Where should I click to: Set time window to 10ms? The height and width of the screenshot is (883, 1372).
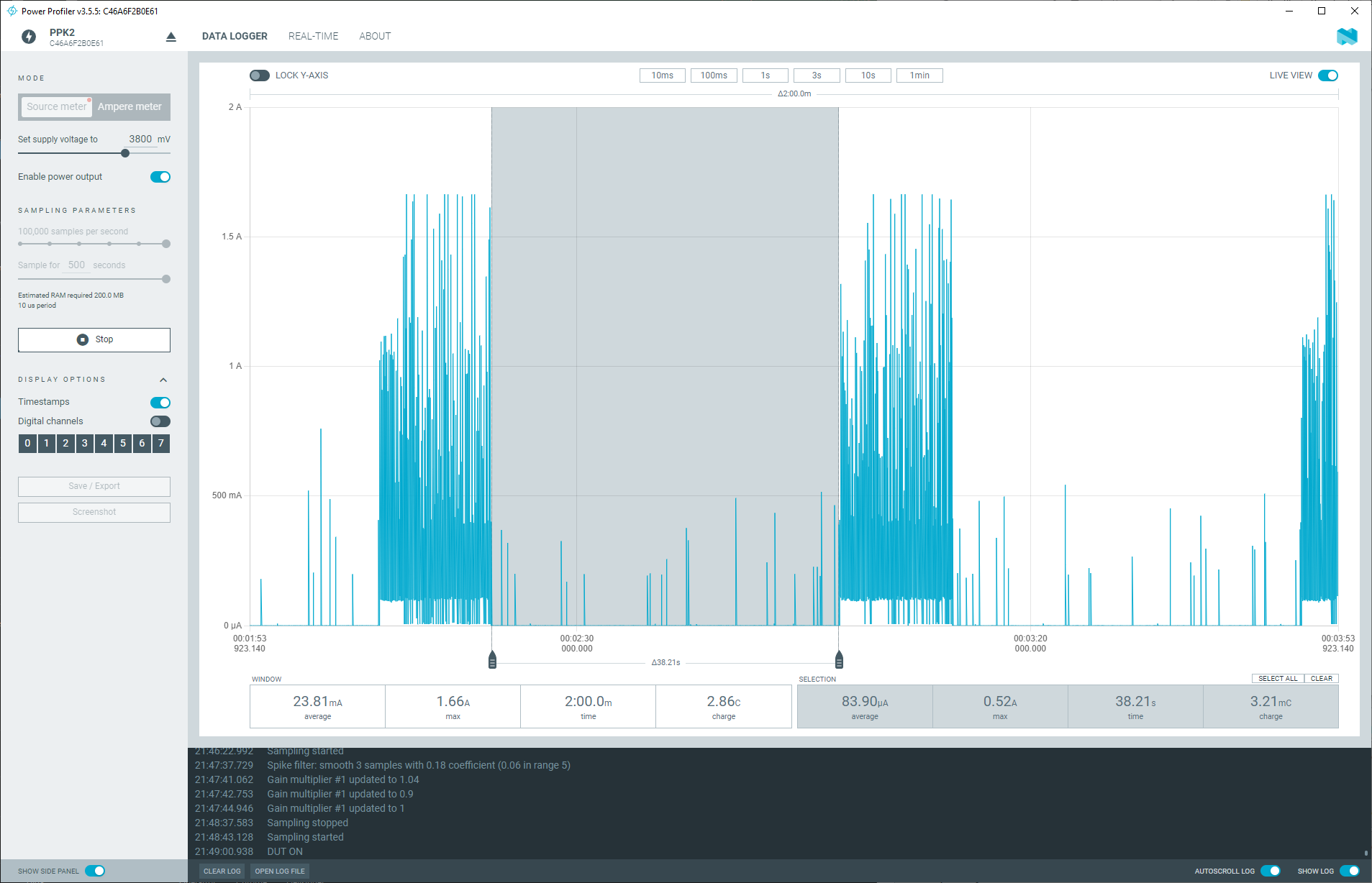click(663, 76)
